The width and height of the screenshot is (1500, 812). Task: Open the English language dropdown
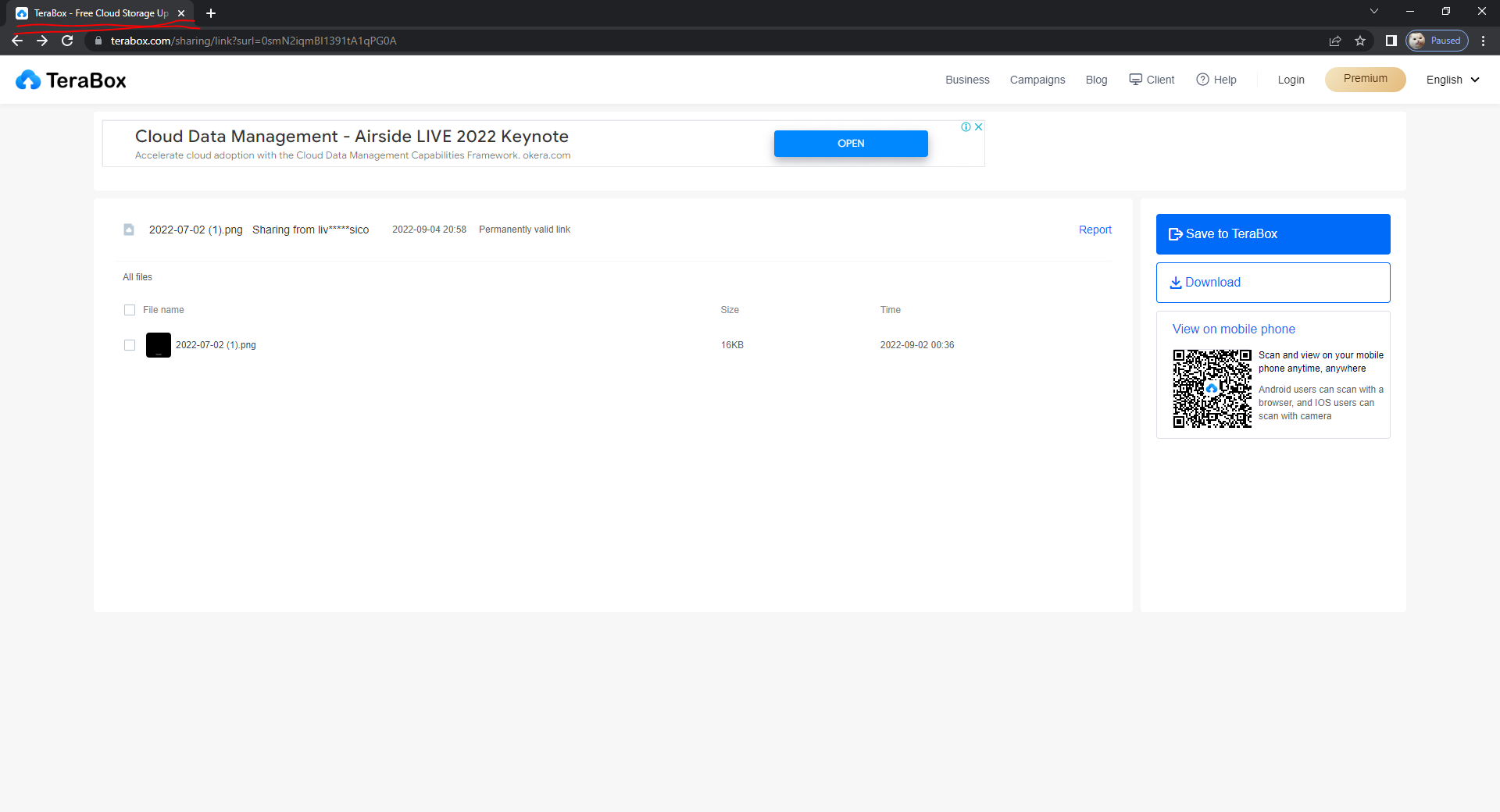tap(1451, 79)
